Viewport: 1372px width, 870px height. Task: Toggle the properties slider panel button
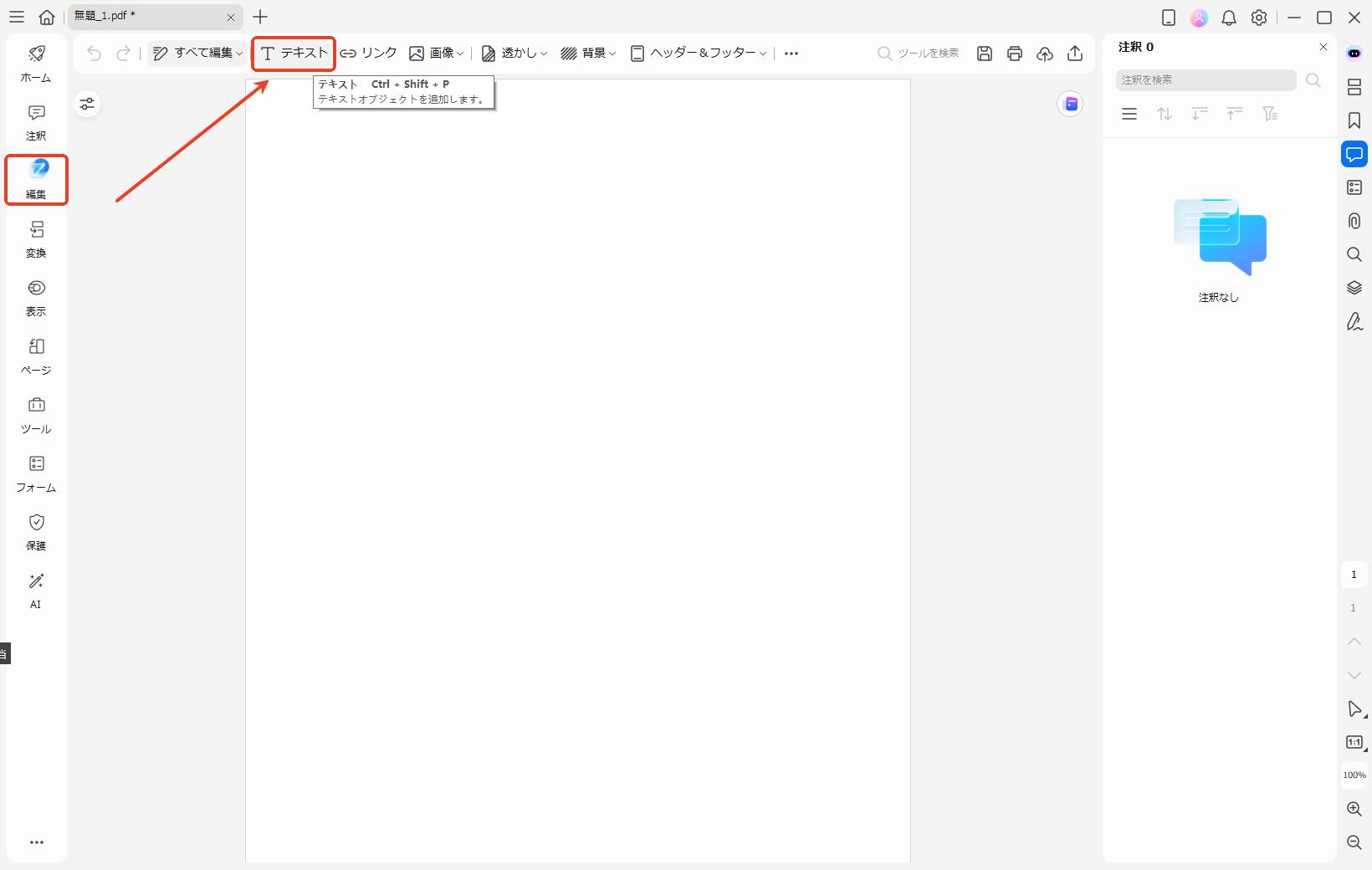point(87,104)
